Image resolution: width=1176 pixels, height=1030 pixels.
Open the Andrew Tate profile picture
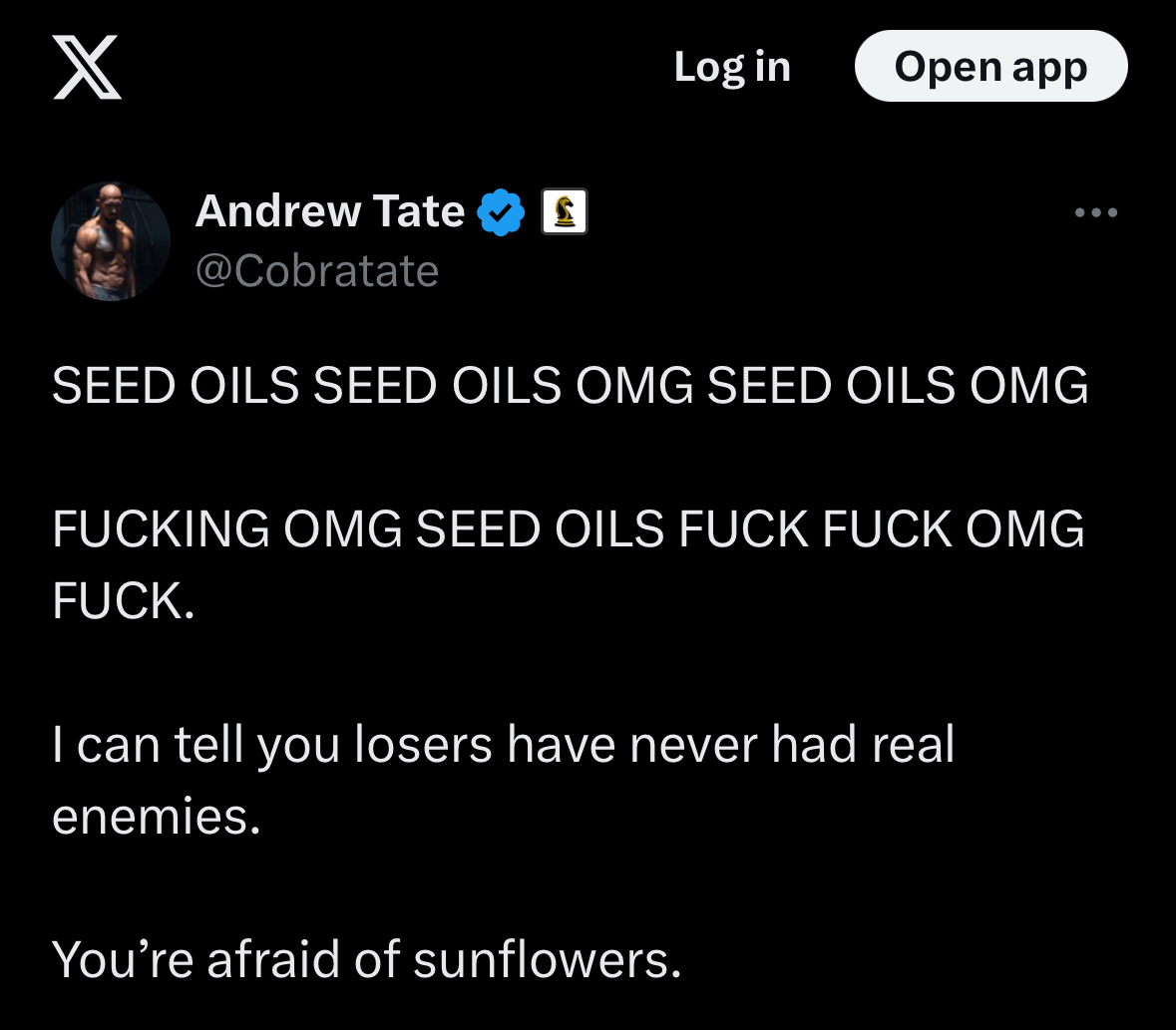point(111,241)
